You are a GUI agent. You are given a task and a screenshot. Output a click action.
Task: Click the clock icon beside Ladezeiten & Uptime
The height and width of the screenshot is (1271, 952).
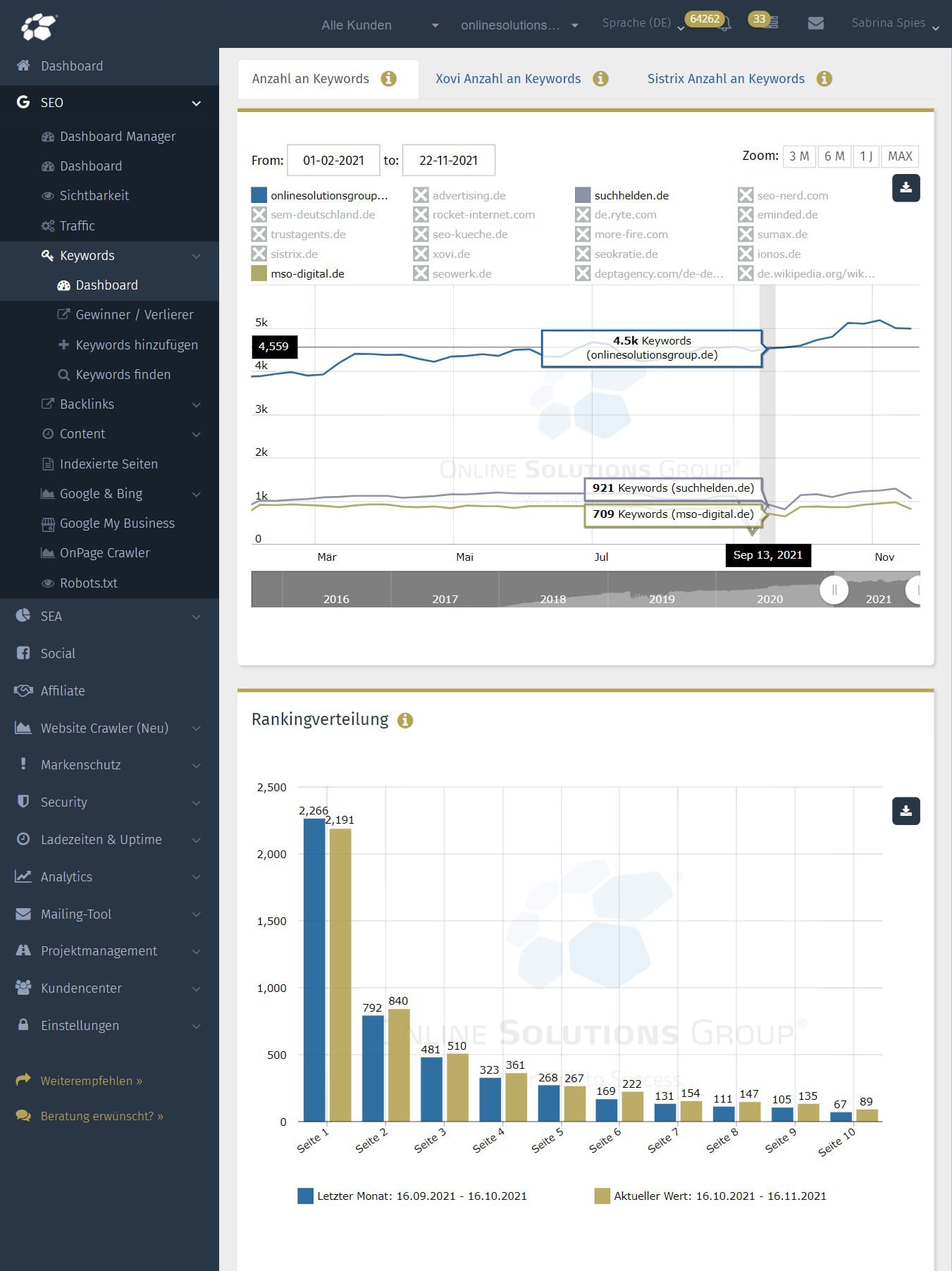[x=23, y=839]
